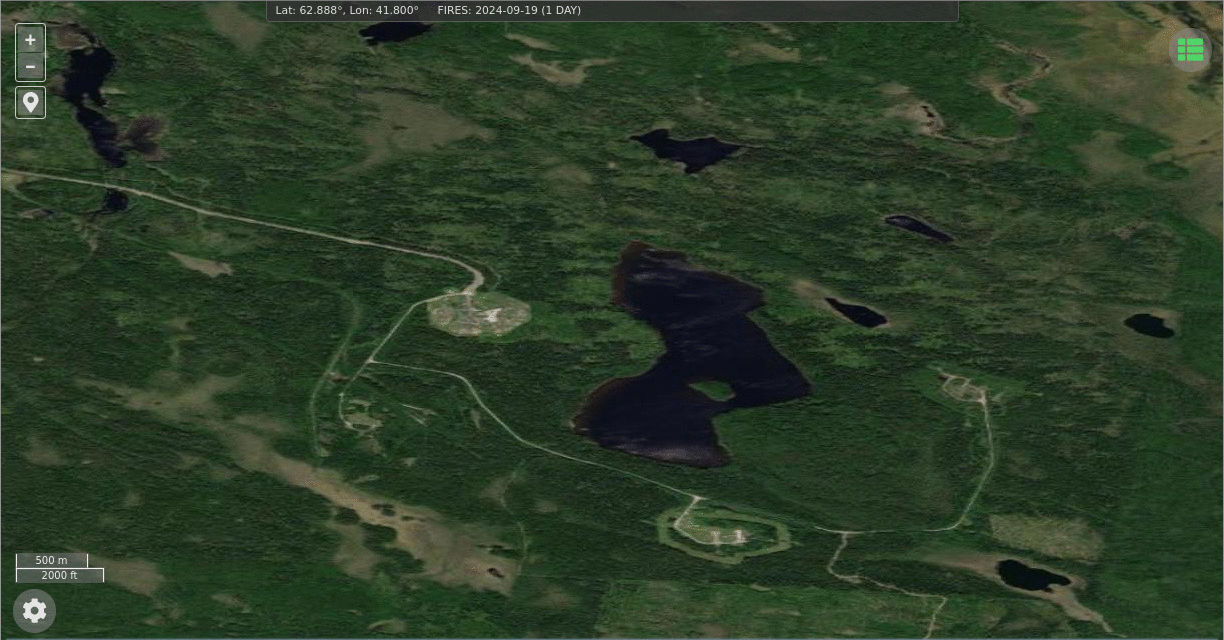This screenshot has height=640, width=1224.
Task: Click the small lake left of the coordinates bar
Action: tap(393, 32)
